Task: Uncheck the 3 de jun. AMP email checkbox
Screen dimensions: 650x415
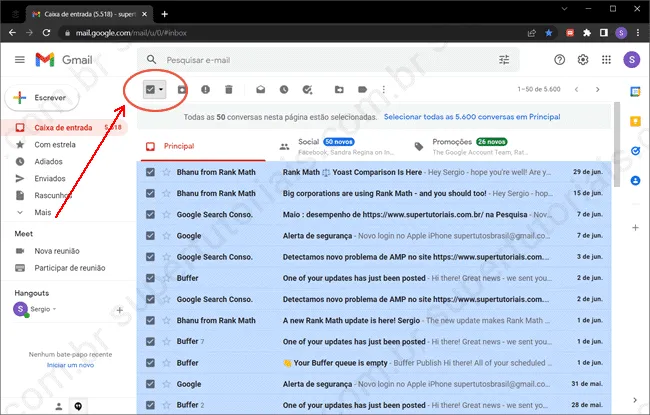Action: click(x=150, y=257)
